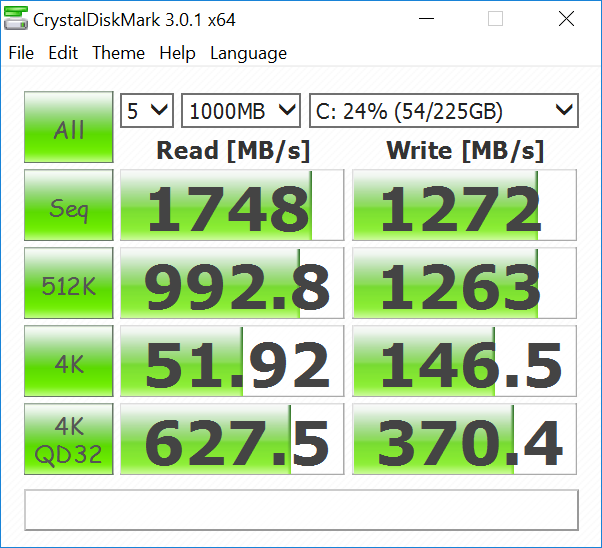
Task: Open the File menu
Action: pyautogui.click(x=21, y=53)
